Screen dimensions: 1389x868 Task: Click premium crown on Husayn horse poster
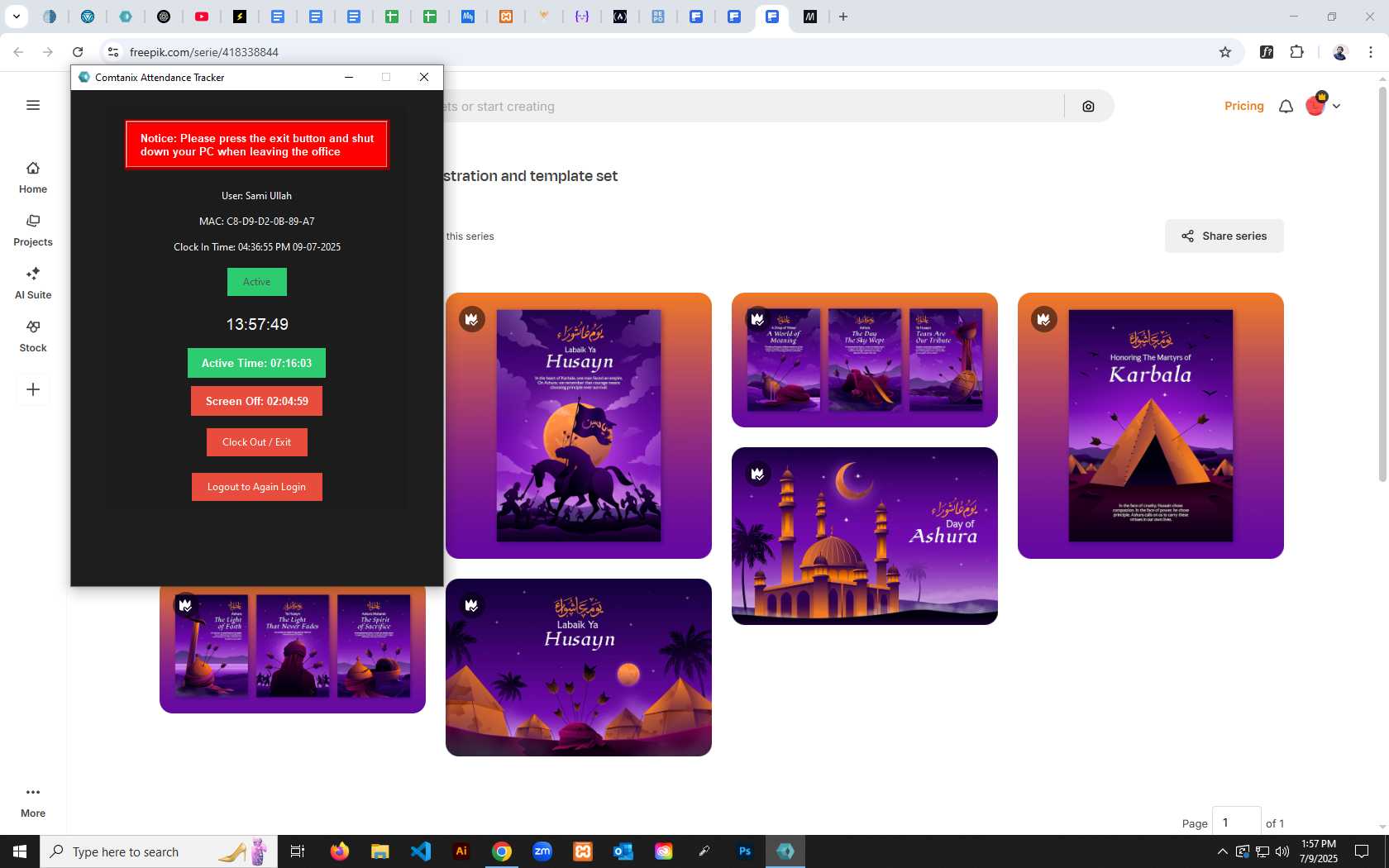click(x=472, y=319)
